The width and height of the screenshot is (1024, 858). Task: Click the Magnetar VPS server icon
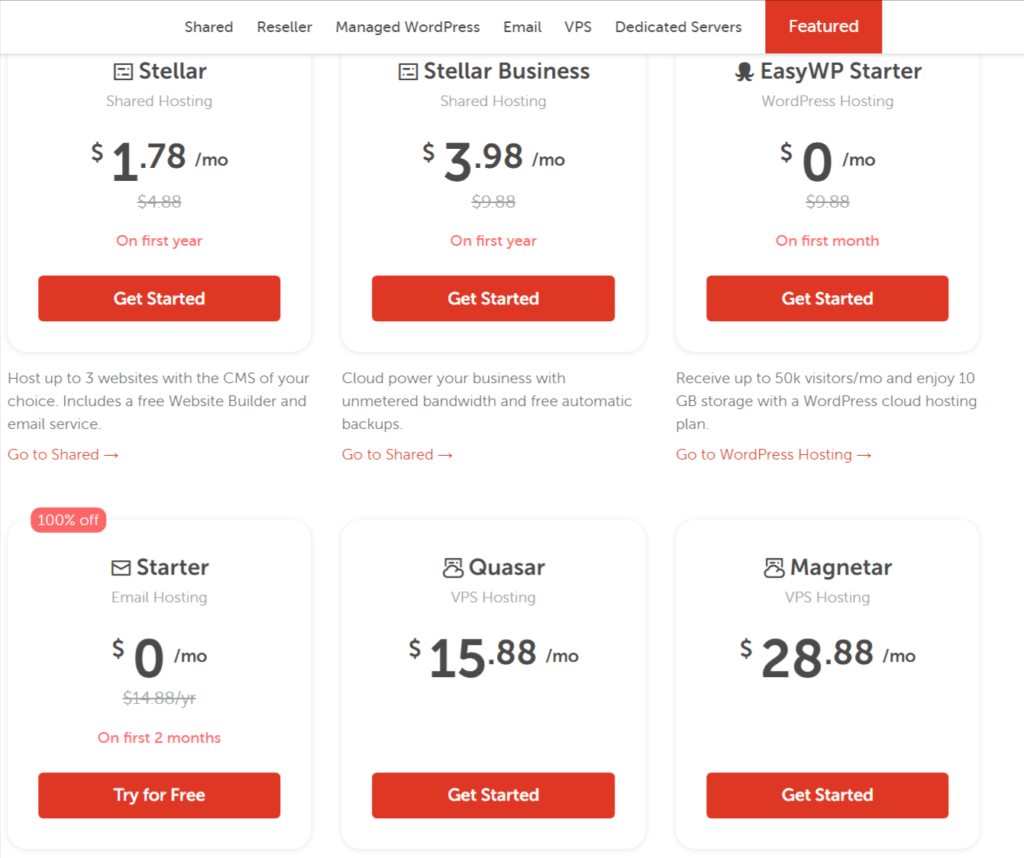coord(772,567)
